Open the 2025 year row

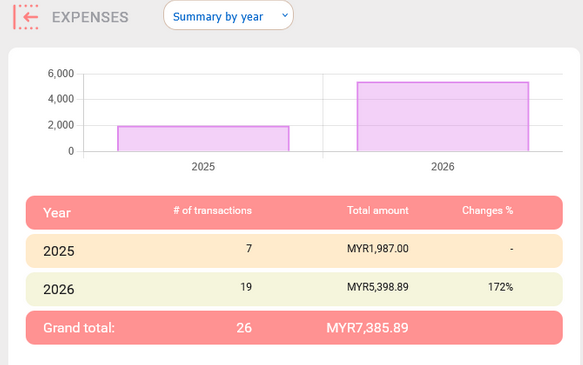294,251
